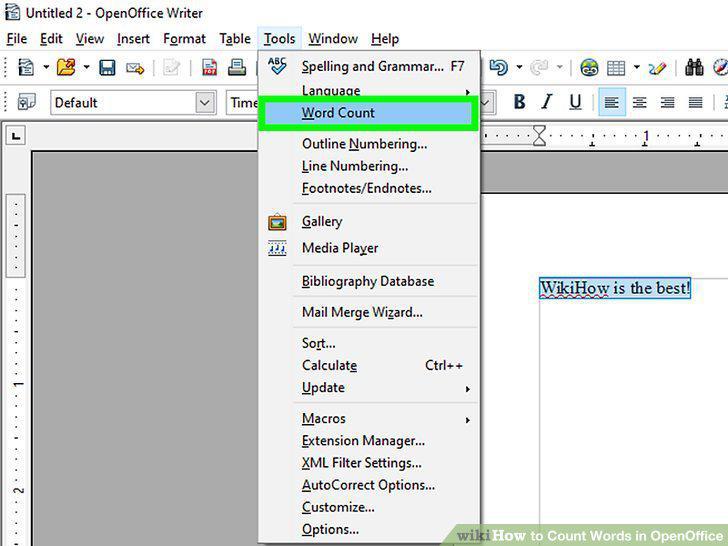The height and width of the screenshot is (546, 728).
Task: Click Sort menu item
Action: [369, 344]
